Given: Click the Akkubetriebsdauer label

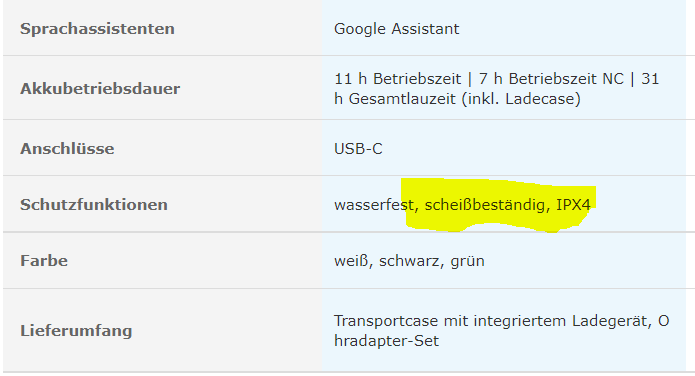Looking at the screenshot, I should click(100, 89).
